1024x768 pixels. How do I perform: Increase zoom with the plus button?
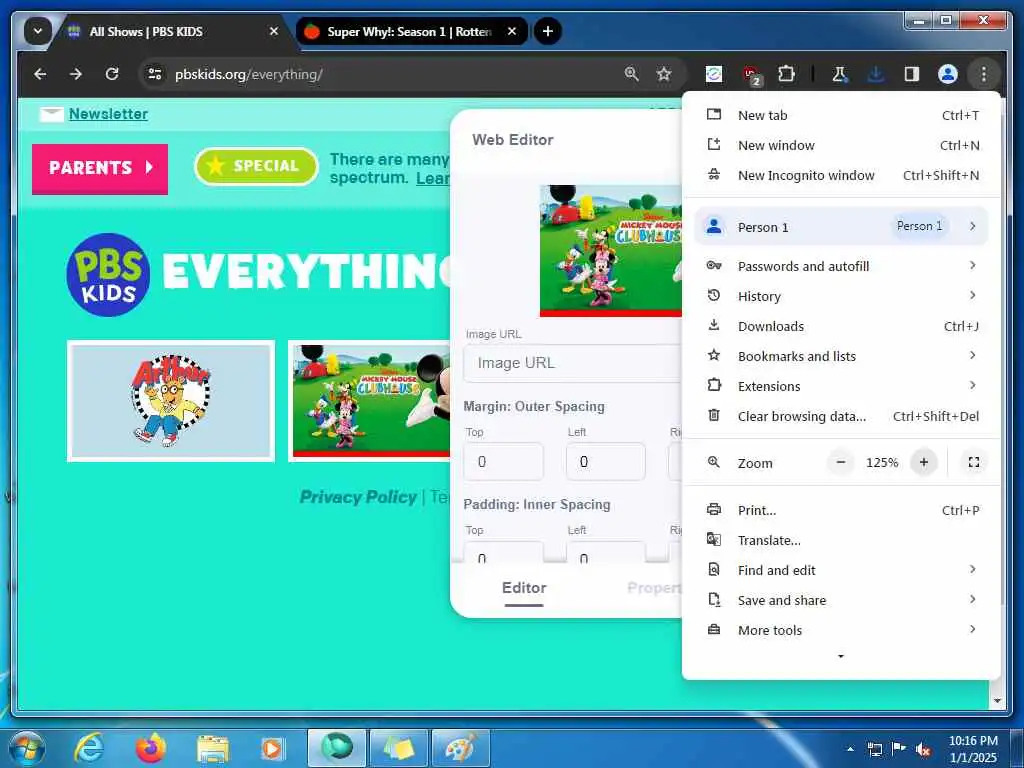(x=923, y=462)
